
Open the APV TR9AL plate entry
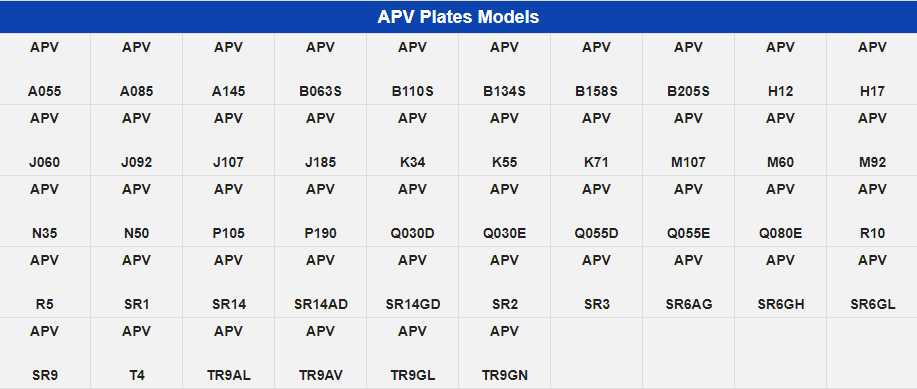(x=229, y=353)
